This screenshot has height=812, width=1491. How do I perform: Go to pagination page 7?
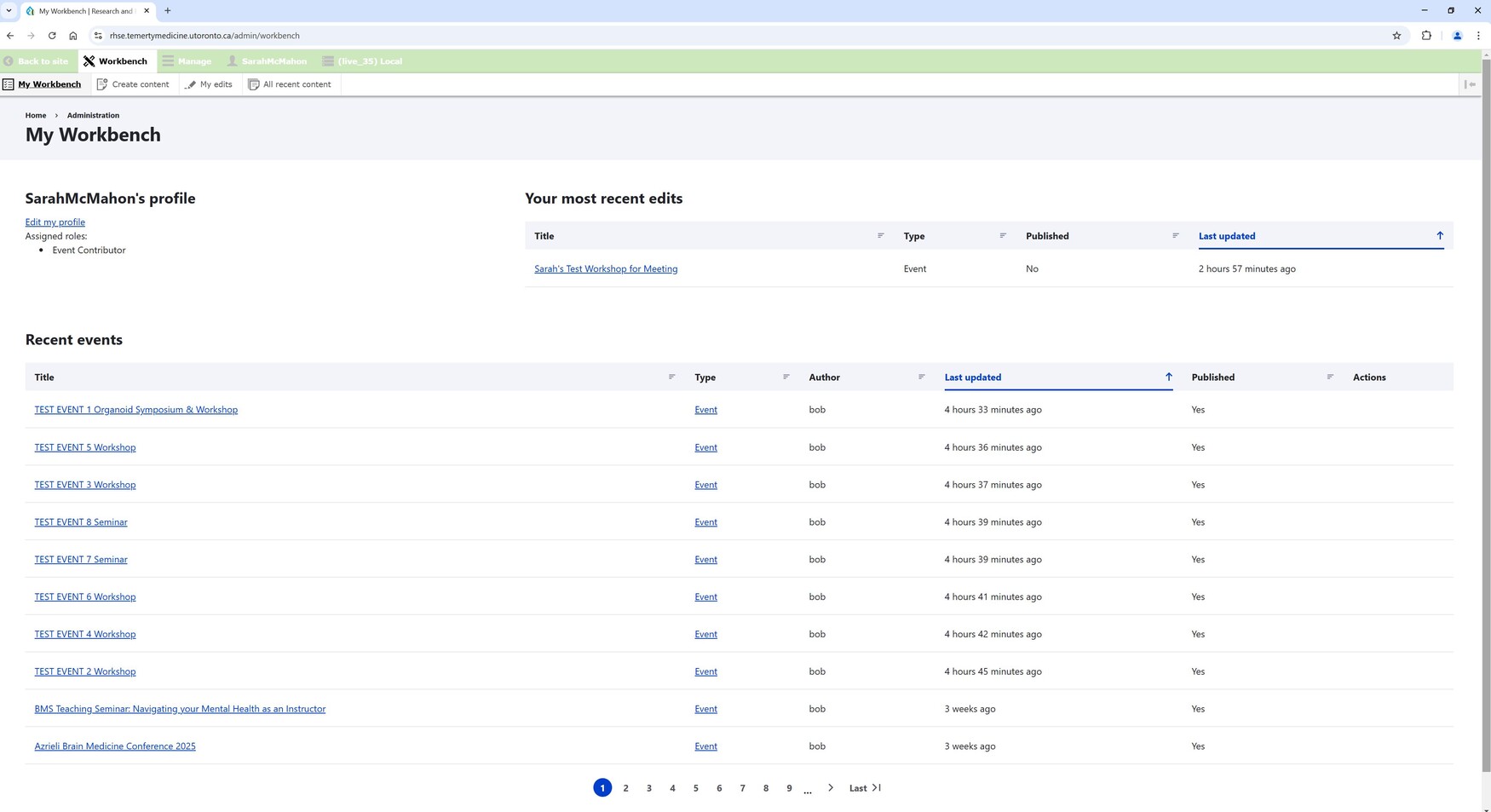tap(743, 788)
